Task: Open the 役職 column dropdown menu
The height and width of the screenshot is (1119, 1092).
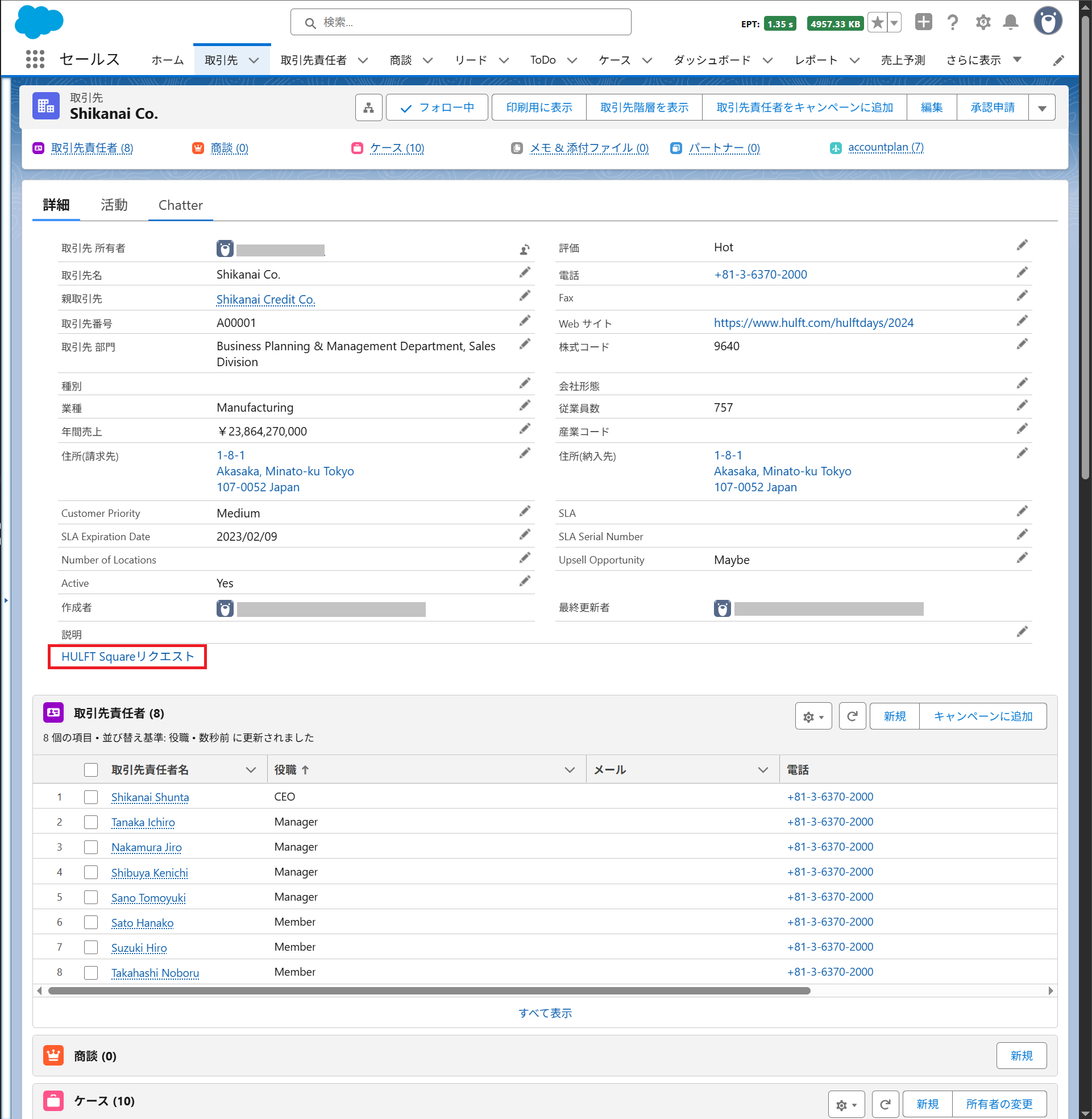Action: (569, 770)
